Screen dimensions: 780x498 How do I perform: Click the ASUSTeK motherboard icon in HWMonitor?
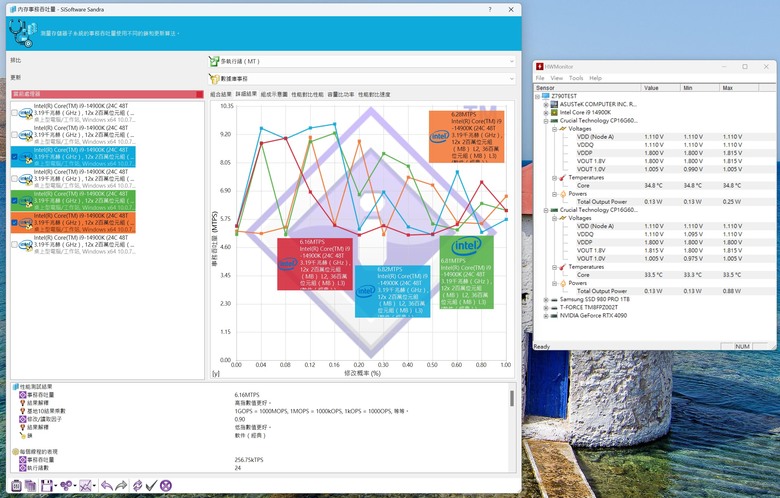tap(554, 104)
